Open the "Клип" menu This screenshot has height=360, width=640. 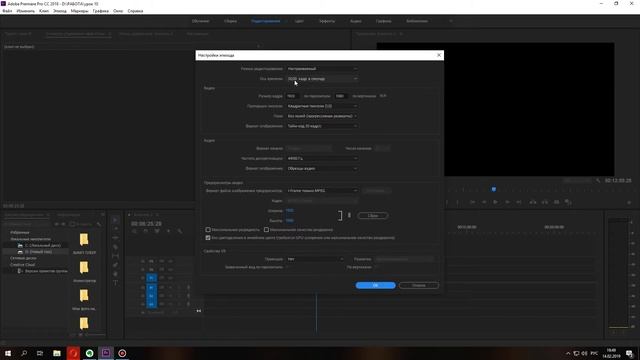(x=44, y=11)
